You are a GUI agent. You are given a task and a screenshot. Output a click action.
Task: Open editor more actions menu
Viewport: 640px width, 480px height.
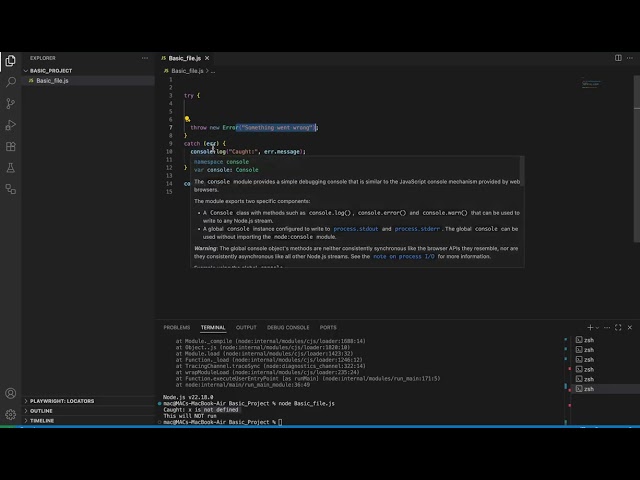(x=630, y=58)
